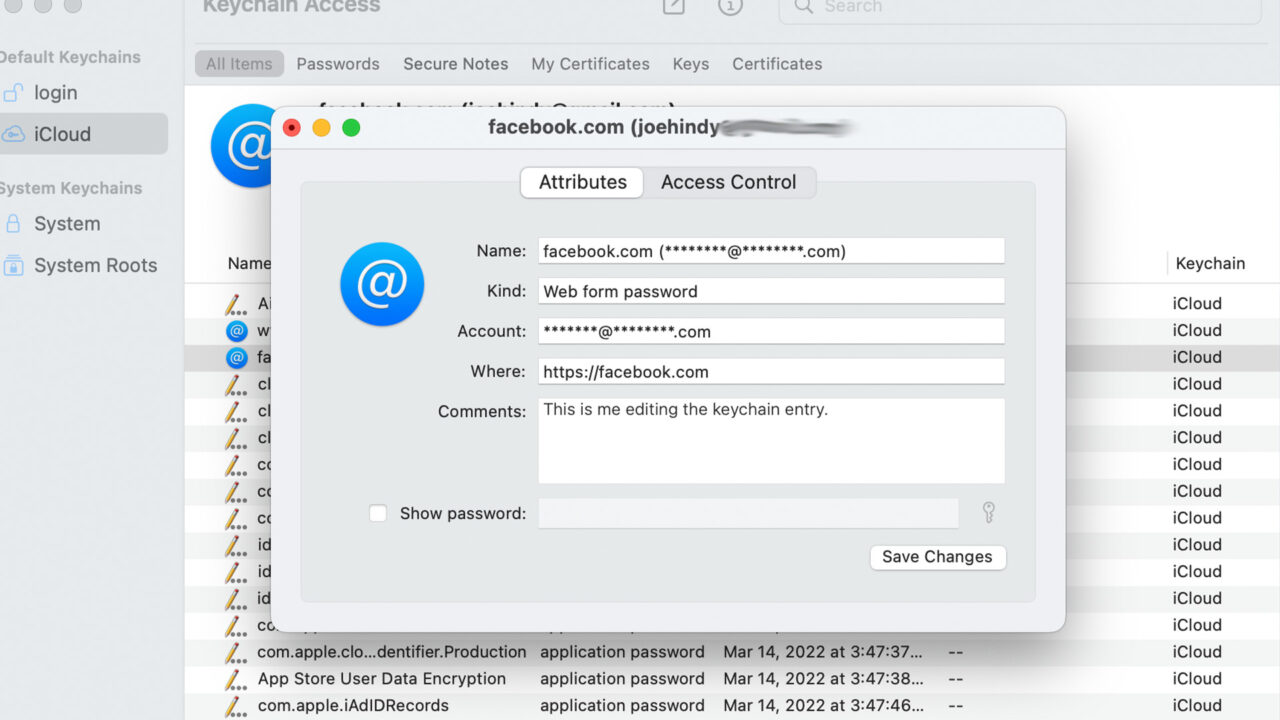Viewport: 1280px width, 720px height.
Task: Select the App Store User Data Encryption row
Action: tap(381, 679)
